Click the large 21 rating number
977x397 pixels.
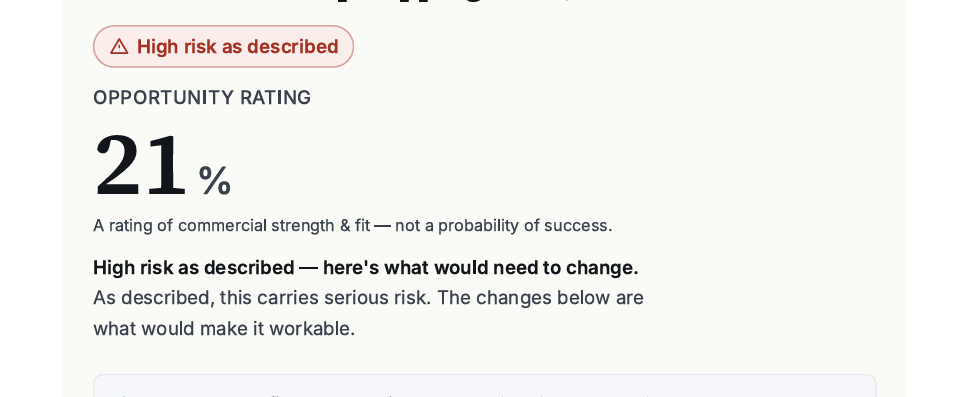[140, 166]
